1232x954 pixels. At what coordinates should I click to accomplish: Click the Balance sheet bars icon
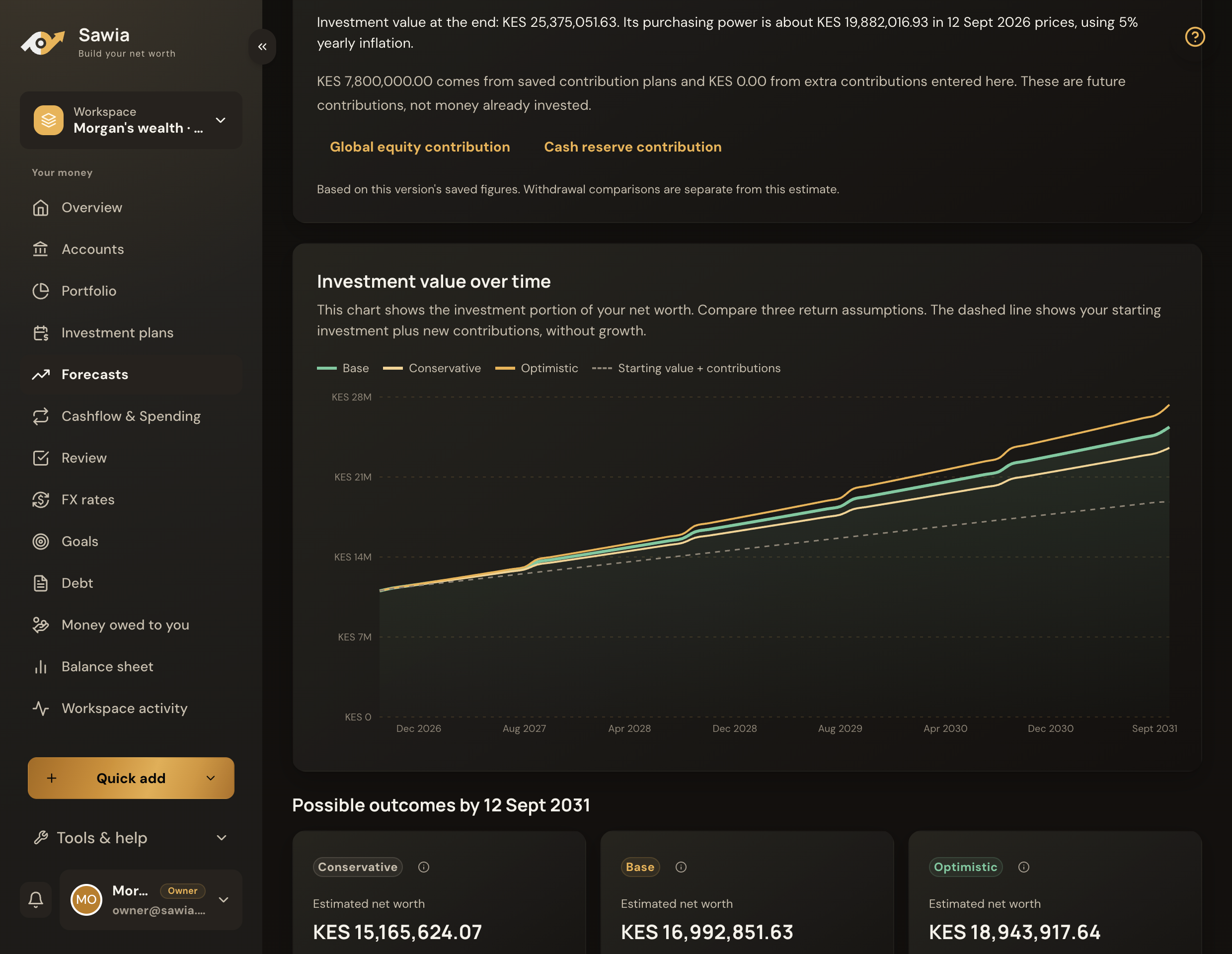[41, 667]
